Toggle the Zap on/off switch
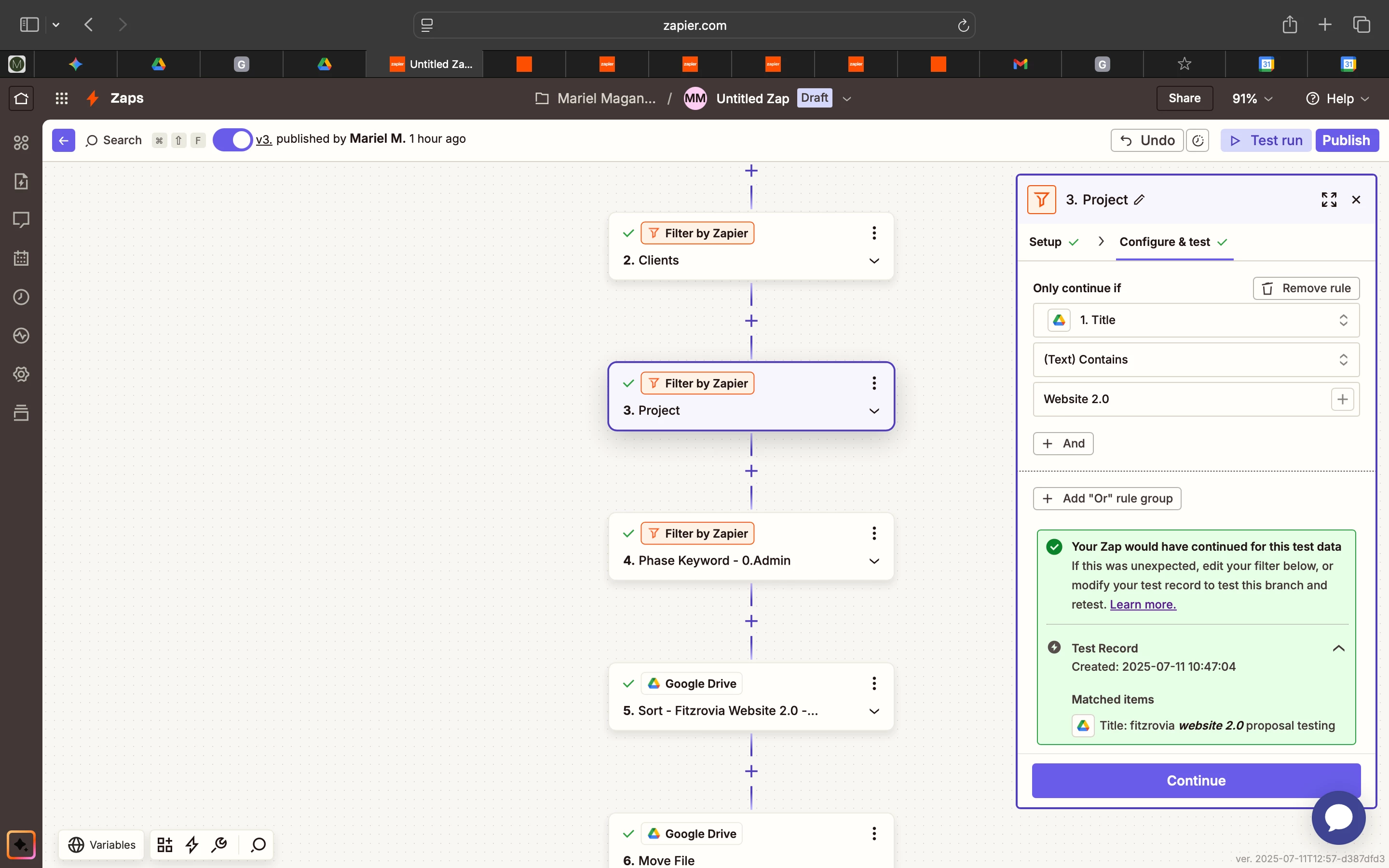 pos(232,140)
